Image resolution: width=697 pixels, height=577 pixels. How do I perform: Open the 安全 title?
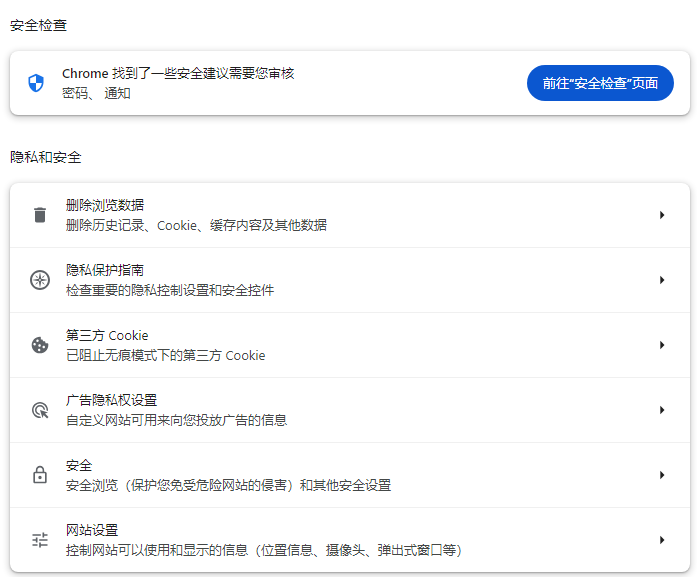click(x=79, y=465)
